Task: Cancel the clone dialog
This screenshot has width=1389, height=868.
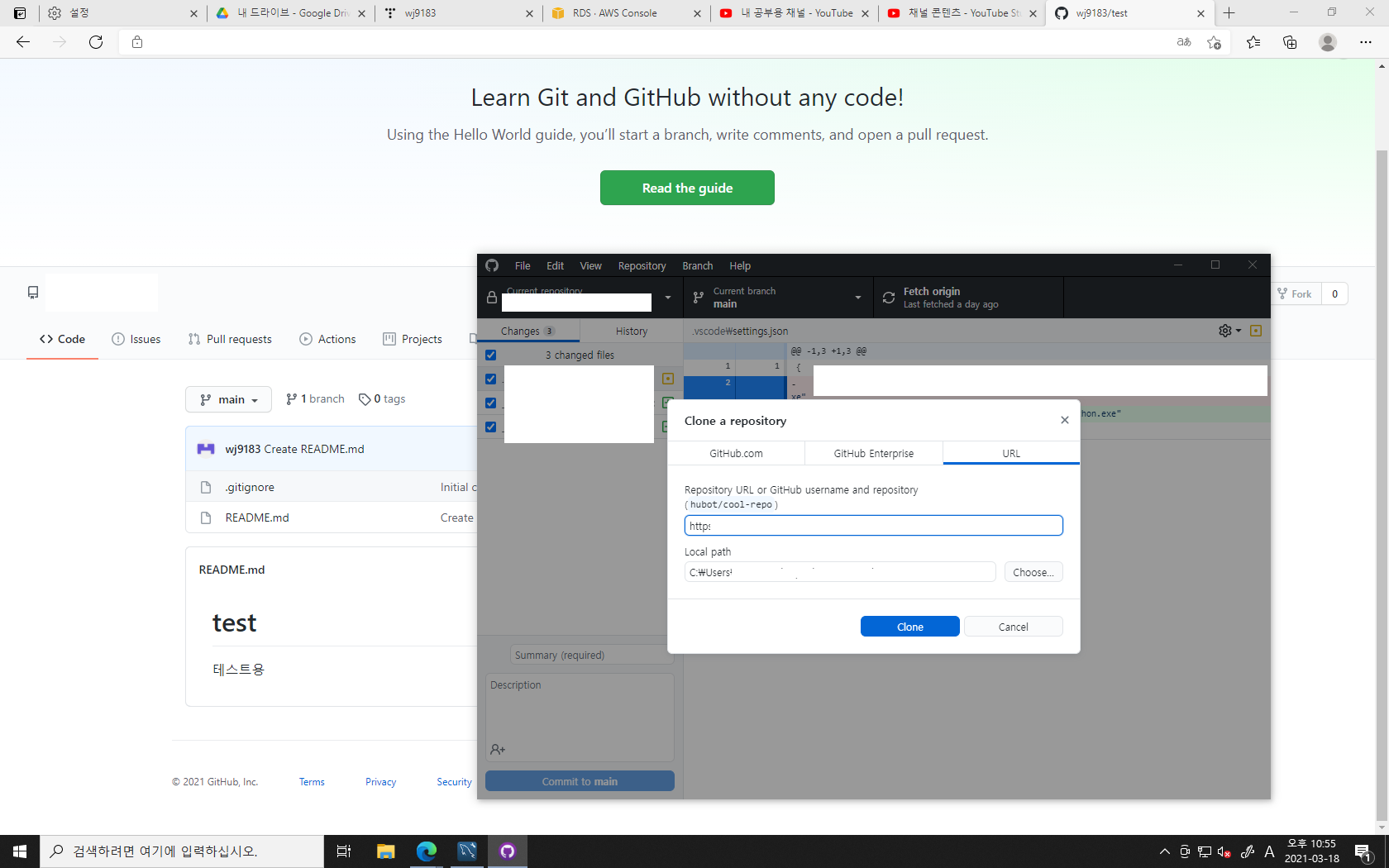Action: (x=1014, y=627)
